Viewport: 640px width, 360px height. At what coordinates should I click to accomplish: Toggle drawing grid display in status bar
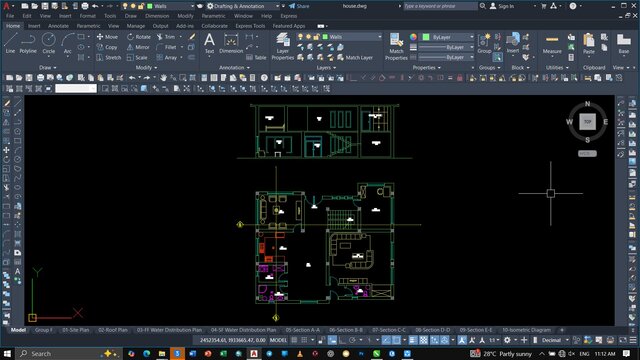[x=294, y=340]
